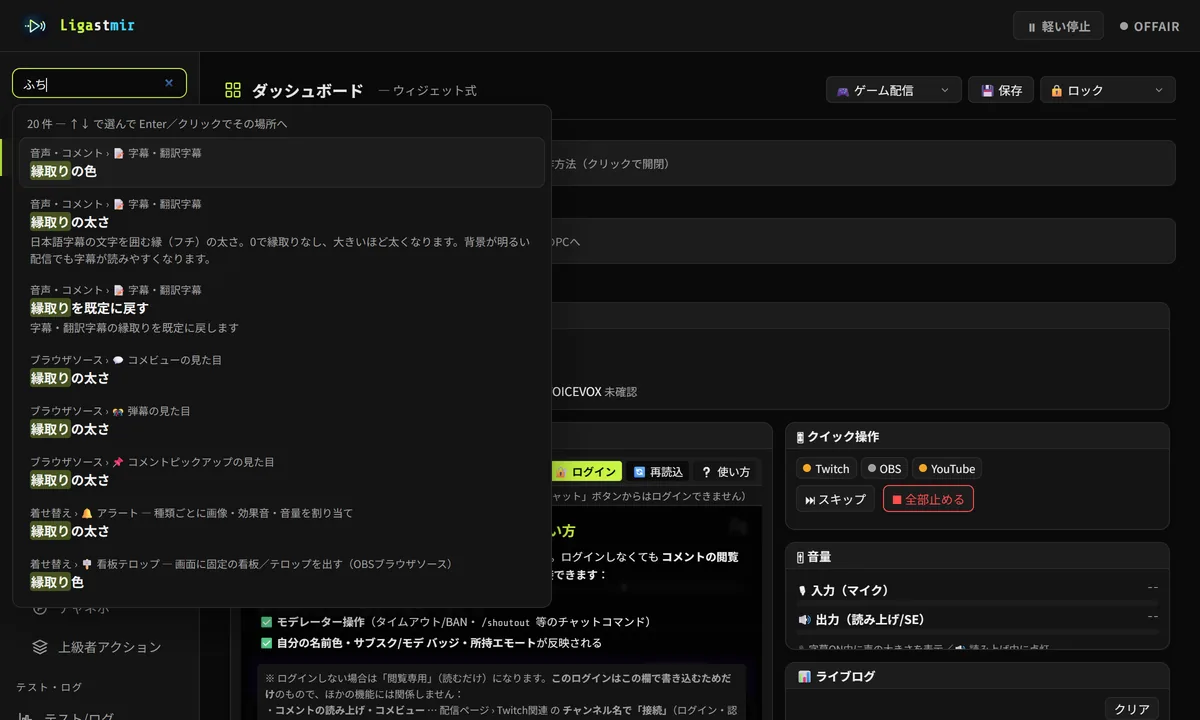Select the 縁取りの色 search result
The width and height of the screenshot is (1200, 720).
(x=281, y=162)
